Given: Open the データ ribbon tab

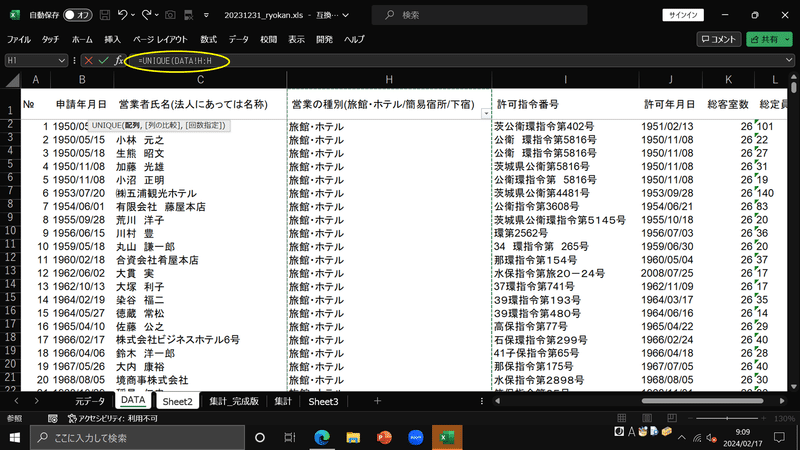Looking at the screenshot, I should (x=238, y=39).
